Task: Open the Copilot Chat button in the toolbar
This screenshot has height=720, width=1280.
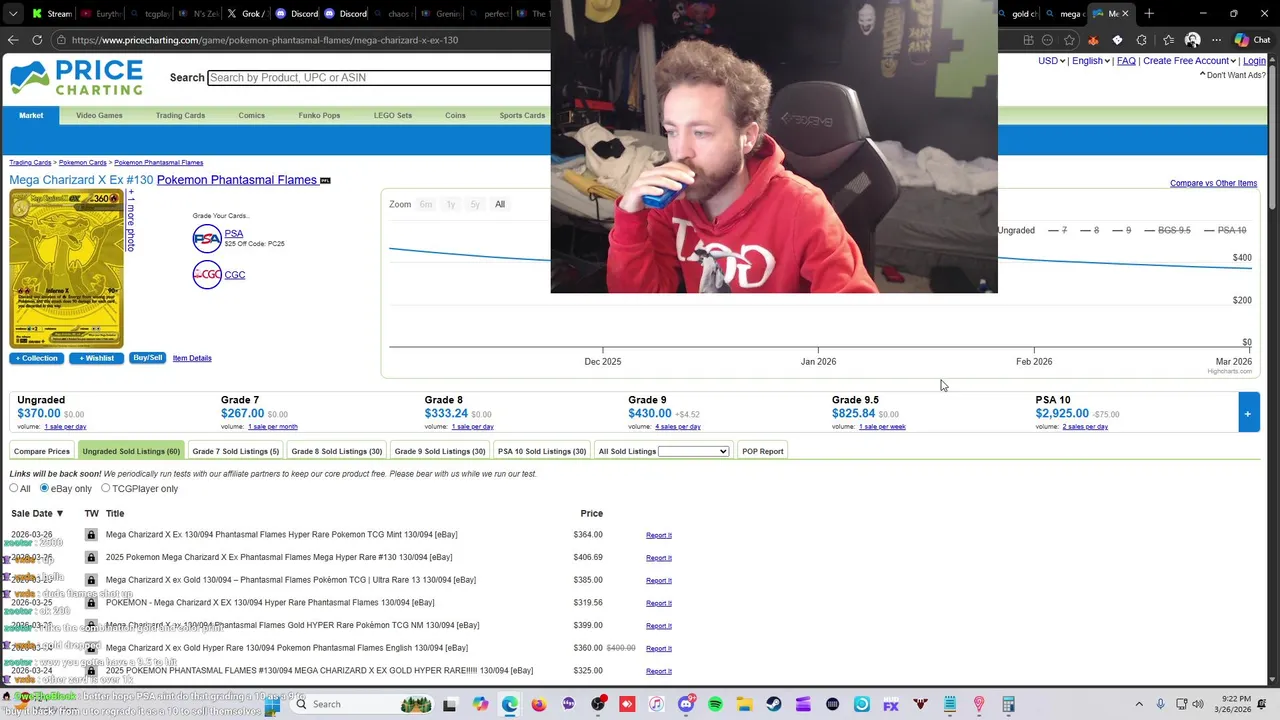Action: tap(1252, 40)
